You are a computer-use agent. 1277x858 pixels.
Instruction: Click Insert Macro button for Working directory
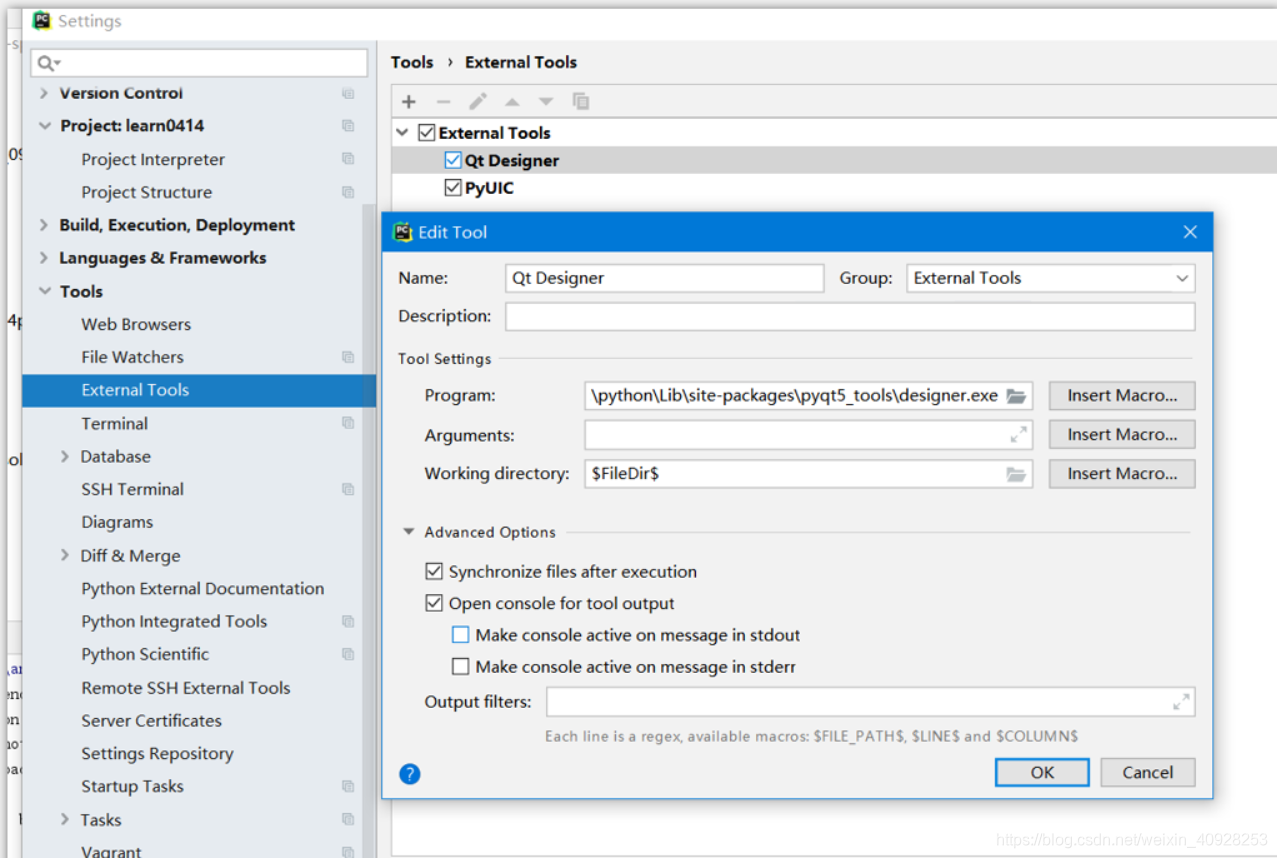(x=1122, y=473)
